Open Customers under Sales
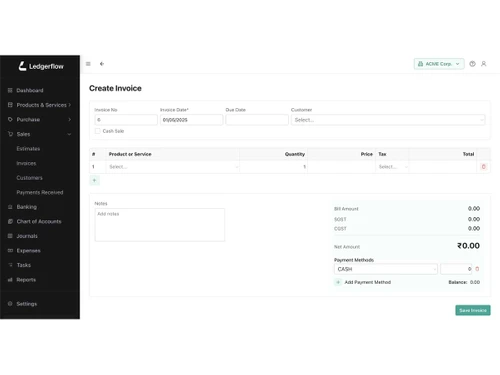This screenshot has width=500, height=375. click(29, 178)
